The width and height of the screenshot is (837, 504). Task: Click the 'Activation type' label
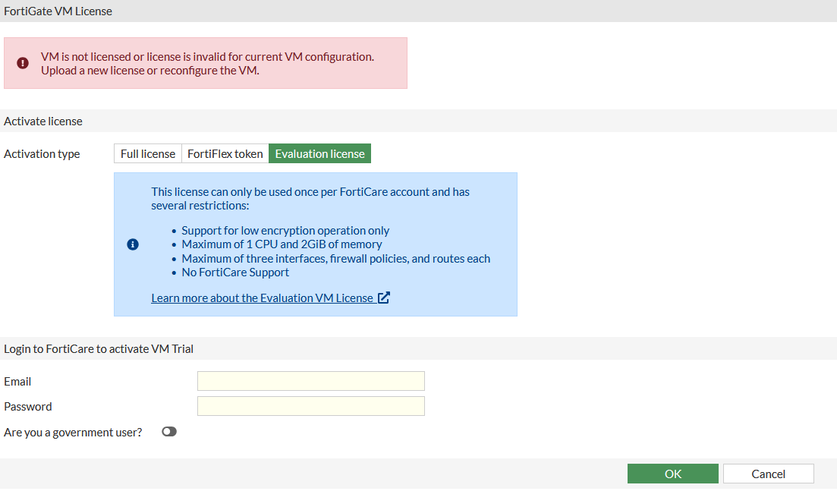(x=42, y=154)
